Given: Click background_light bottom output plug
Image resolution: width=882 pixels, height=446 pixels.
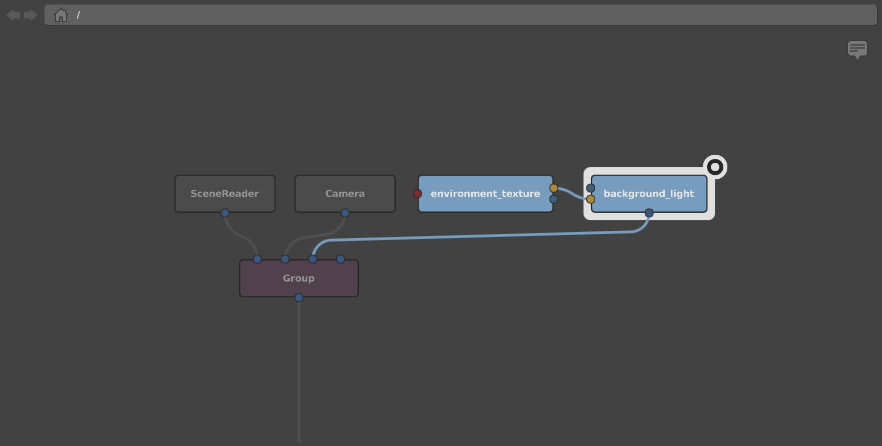Looking at the screenshot, I should tap(649, 213).
